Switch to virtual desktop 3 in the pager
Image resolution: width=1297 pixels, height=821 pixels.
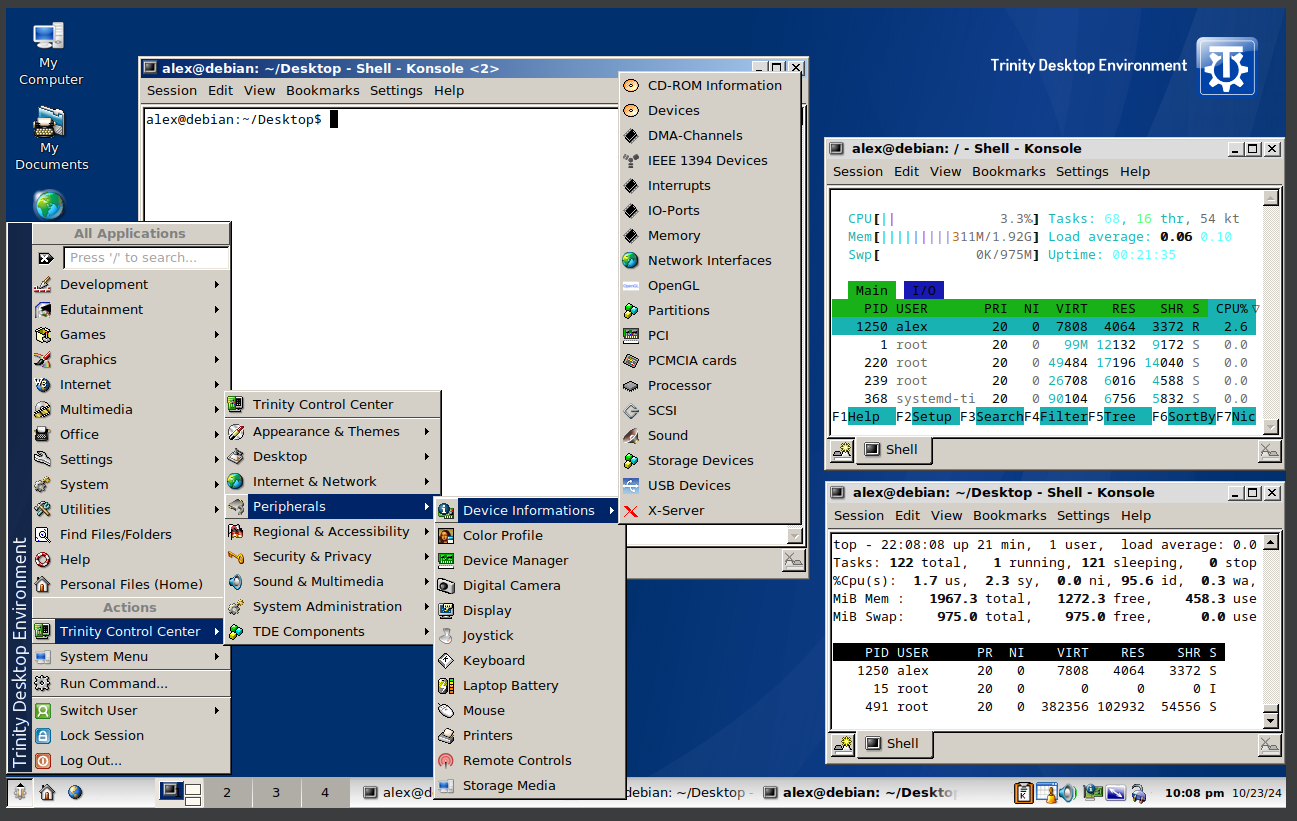276,793
